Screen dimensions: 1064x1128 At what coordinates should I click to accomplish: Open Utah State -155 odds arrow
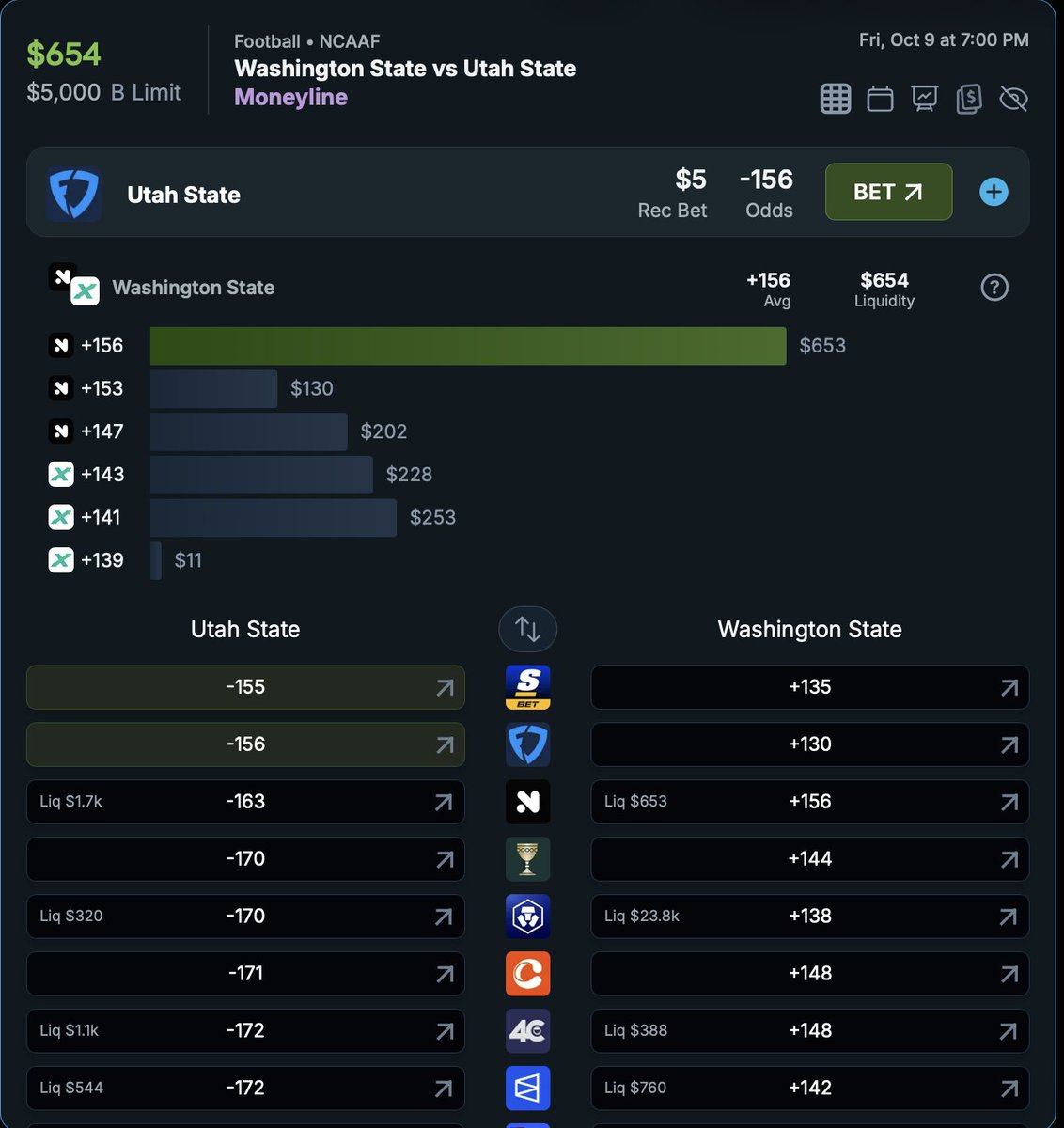click(445, 688)
